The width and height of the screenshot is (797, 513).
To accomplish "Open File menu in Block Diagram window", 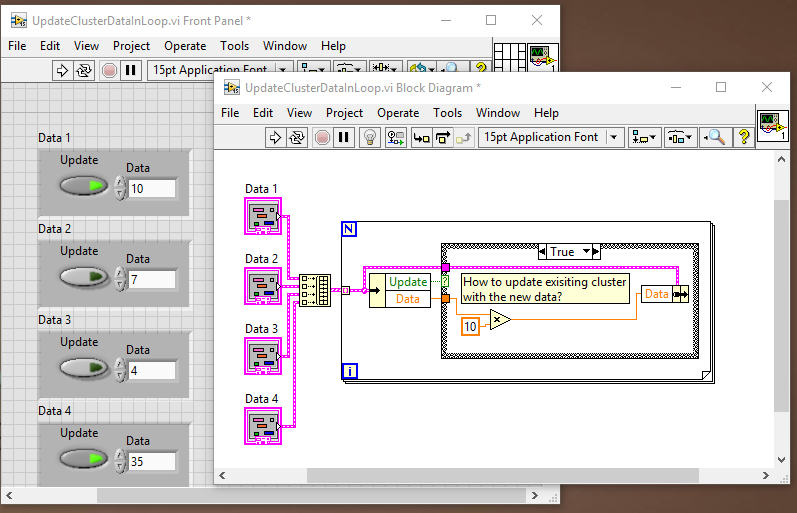I will pos(230,113).
